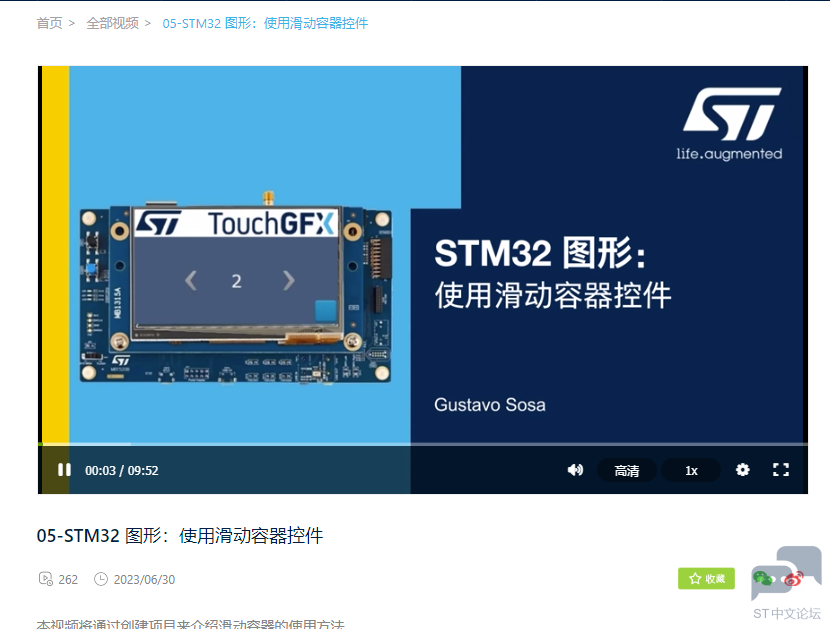This screenshot has width=830, height=629.
Task: Open 全部视频 breadcrumb link
Action: point(112,23)
